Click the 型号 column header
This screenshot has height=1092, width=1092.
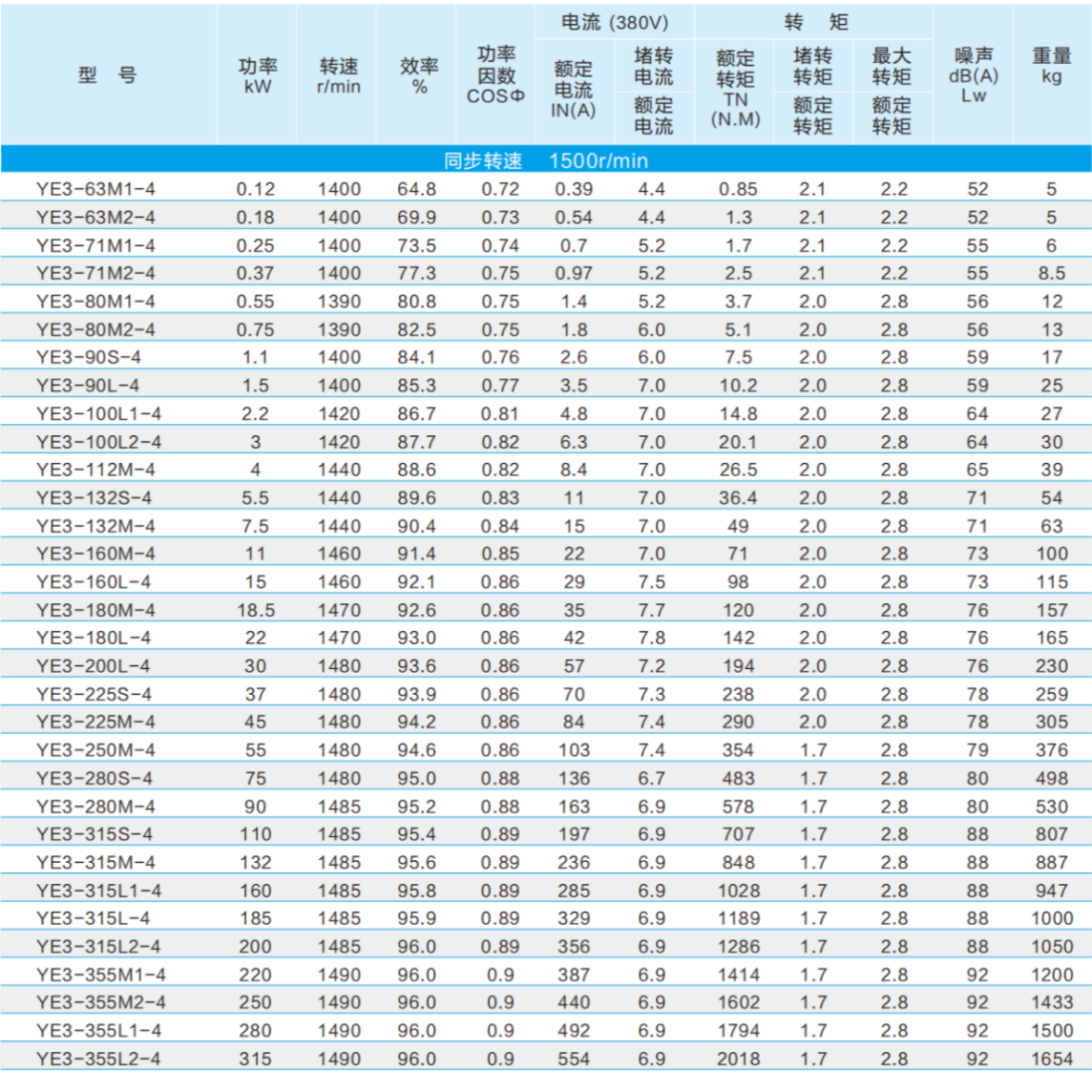click(x=108, y=75)
